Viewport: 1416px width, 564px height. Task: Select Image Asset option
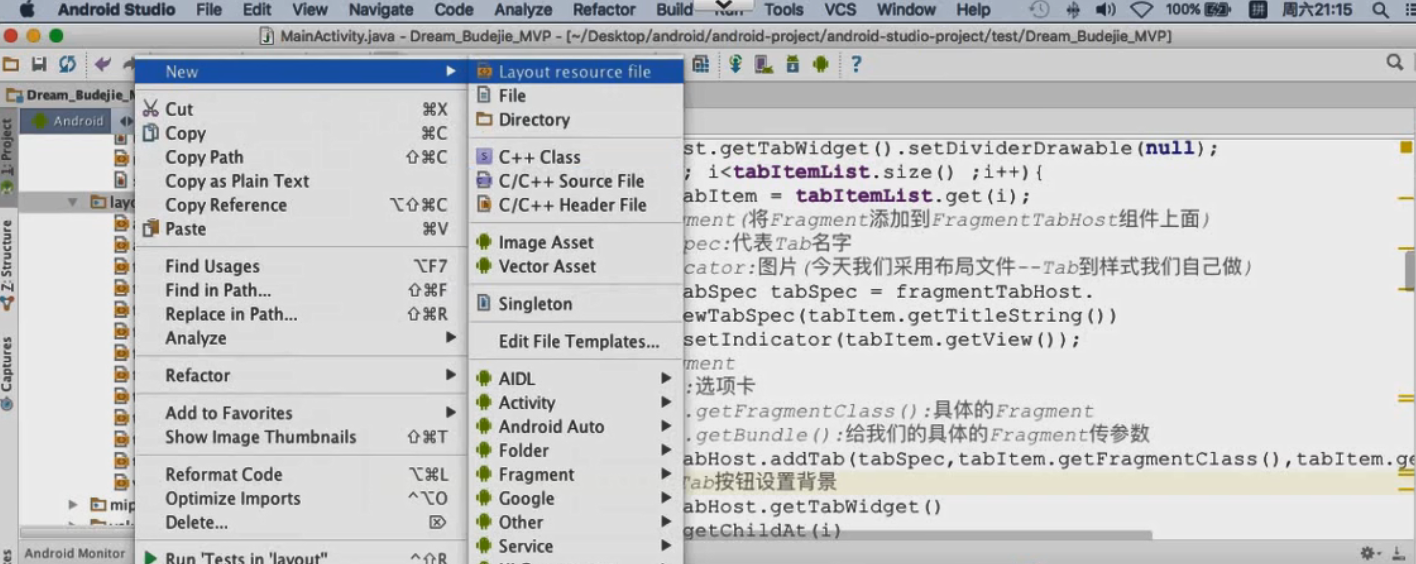(x=576, y=243)
